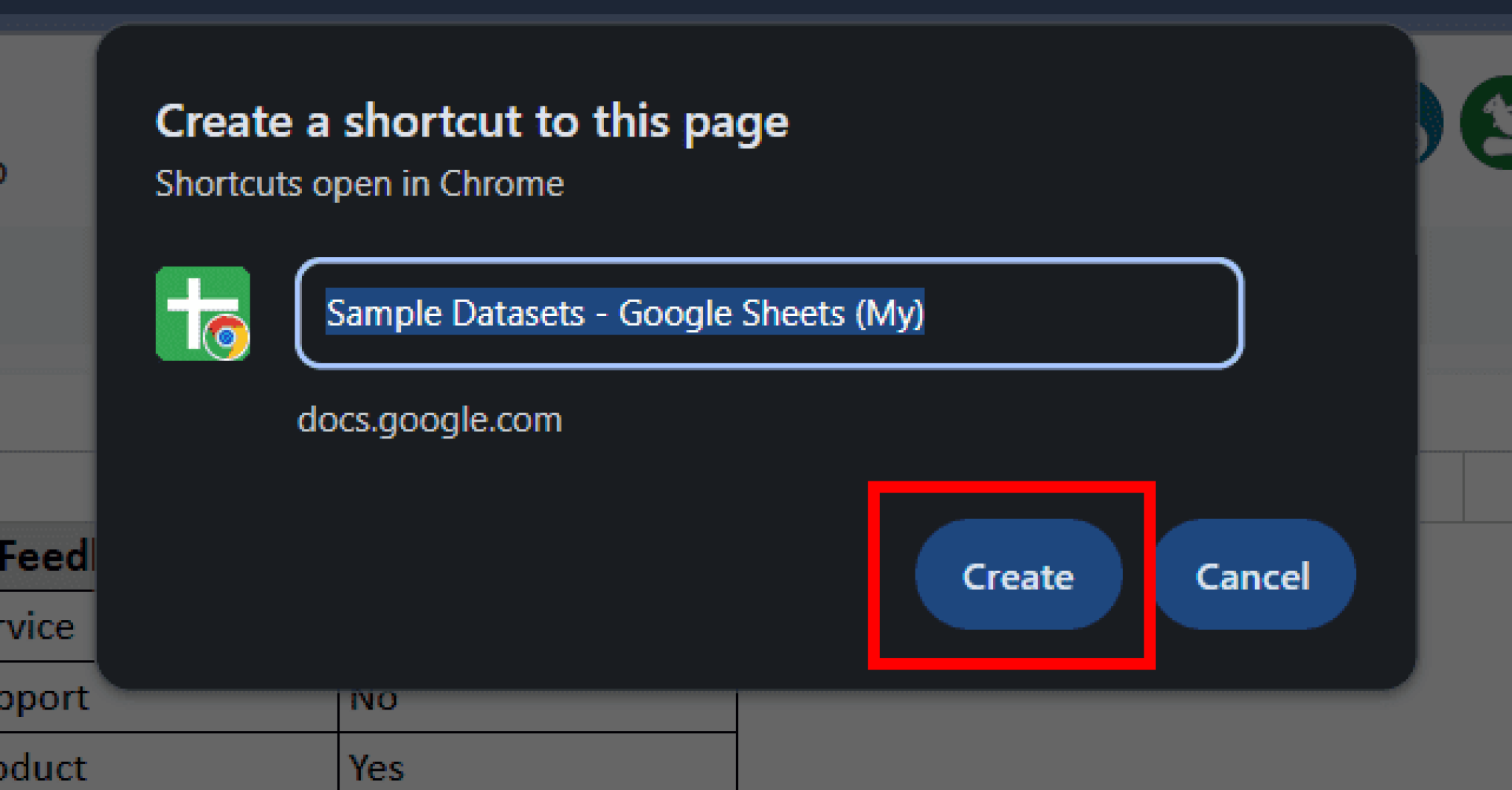The width and height of the screenshot is (1512, 790).
Task: Click blank page area right of 'Yes' cell
Action: (x=1107, y=746)
